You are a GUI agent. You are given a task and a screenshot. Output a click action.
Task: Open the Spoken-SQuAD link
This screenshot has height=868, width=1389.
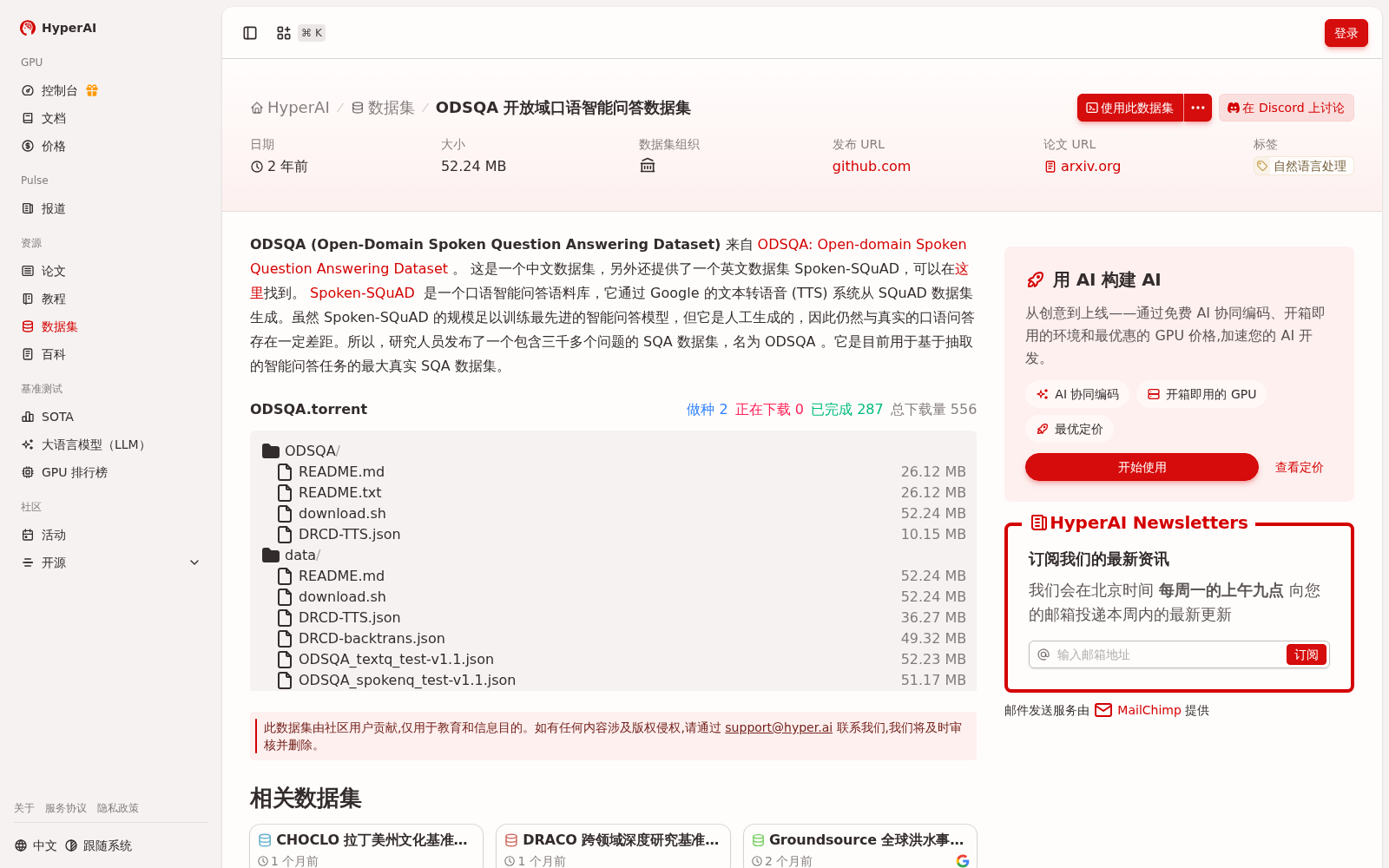(x=362, y=293)
